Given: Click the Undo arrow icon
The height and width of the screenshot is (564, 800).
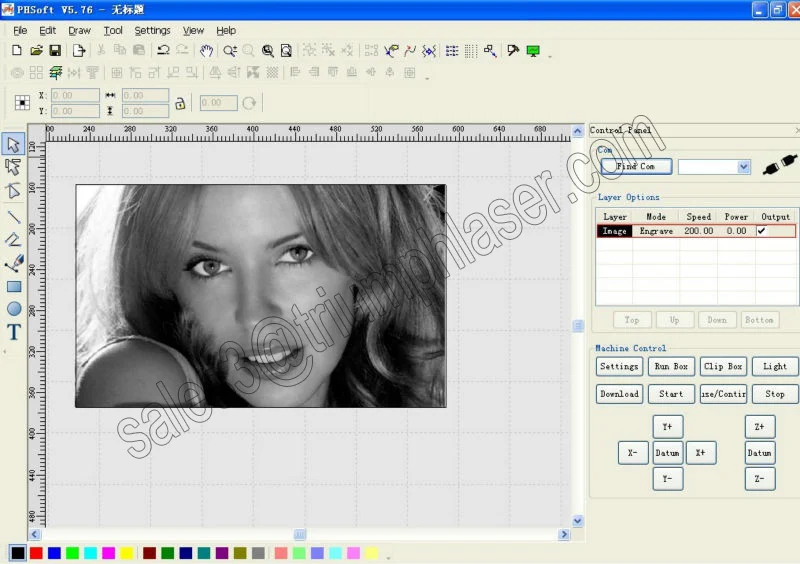Looking at the screenshot, I should click(163, 50).
